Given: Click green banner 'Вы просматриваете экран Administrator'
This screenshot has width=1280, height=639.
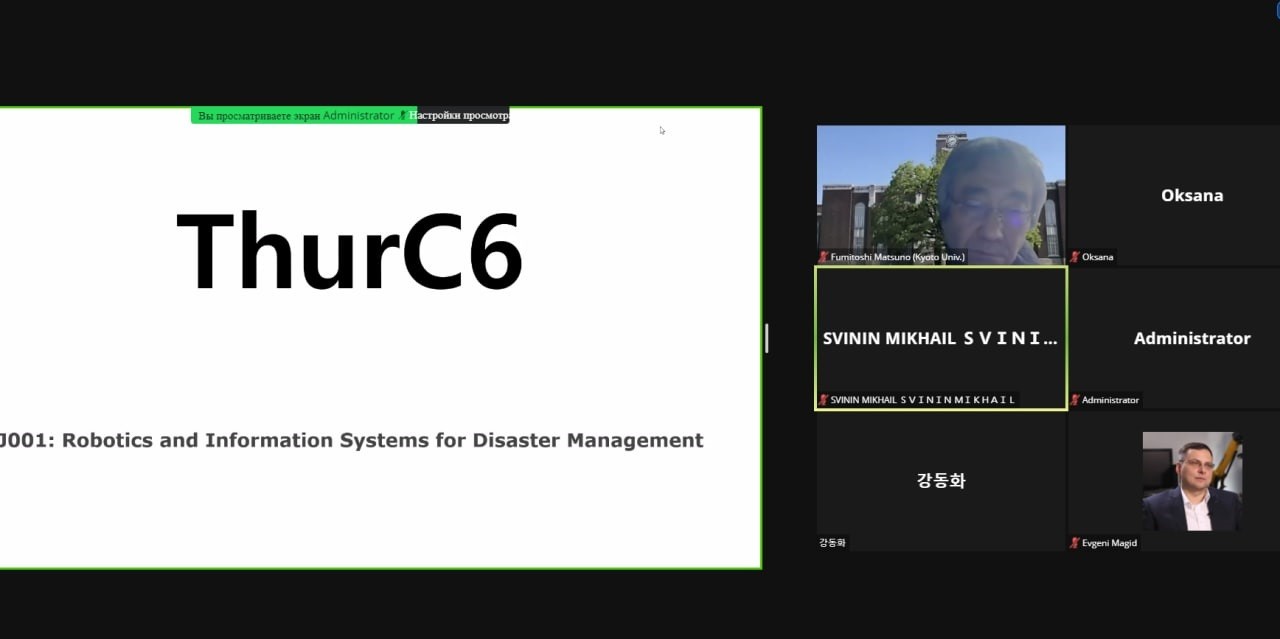Looking at the screenshot, I should click(295, 116).
